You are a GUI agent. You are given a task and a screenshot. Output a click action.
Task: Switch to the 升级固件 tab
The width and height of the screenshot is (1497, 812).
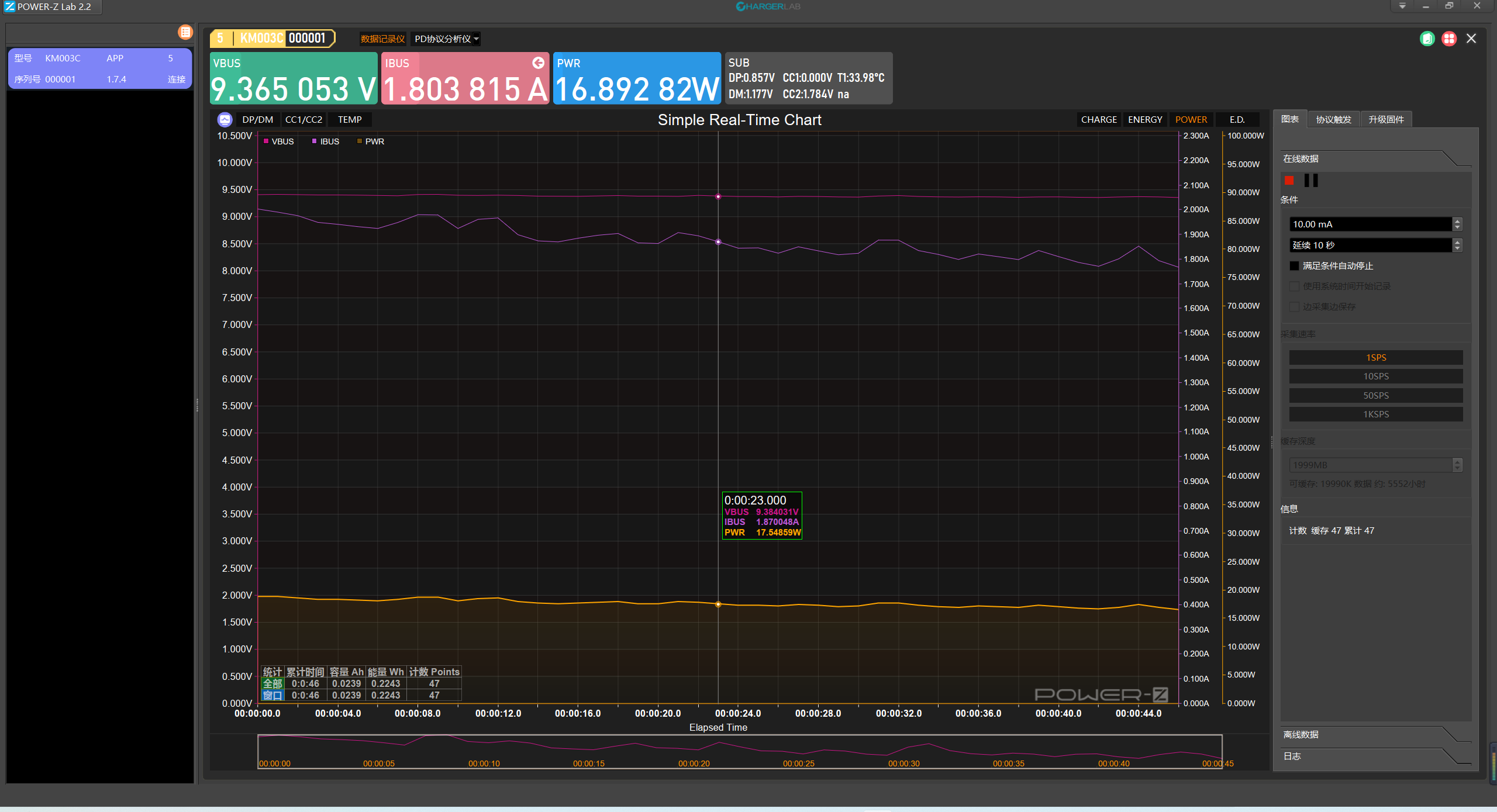pyautogui.click(x=1386, y=119)
